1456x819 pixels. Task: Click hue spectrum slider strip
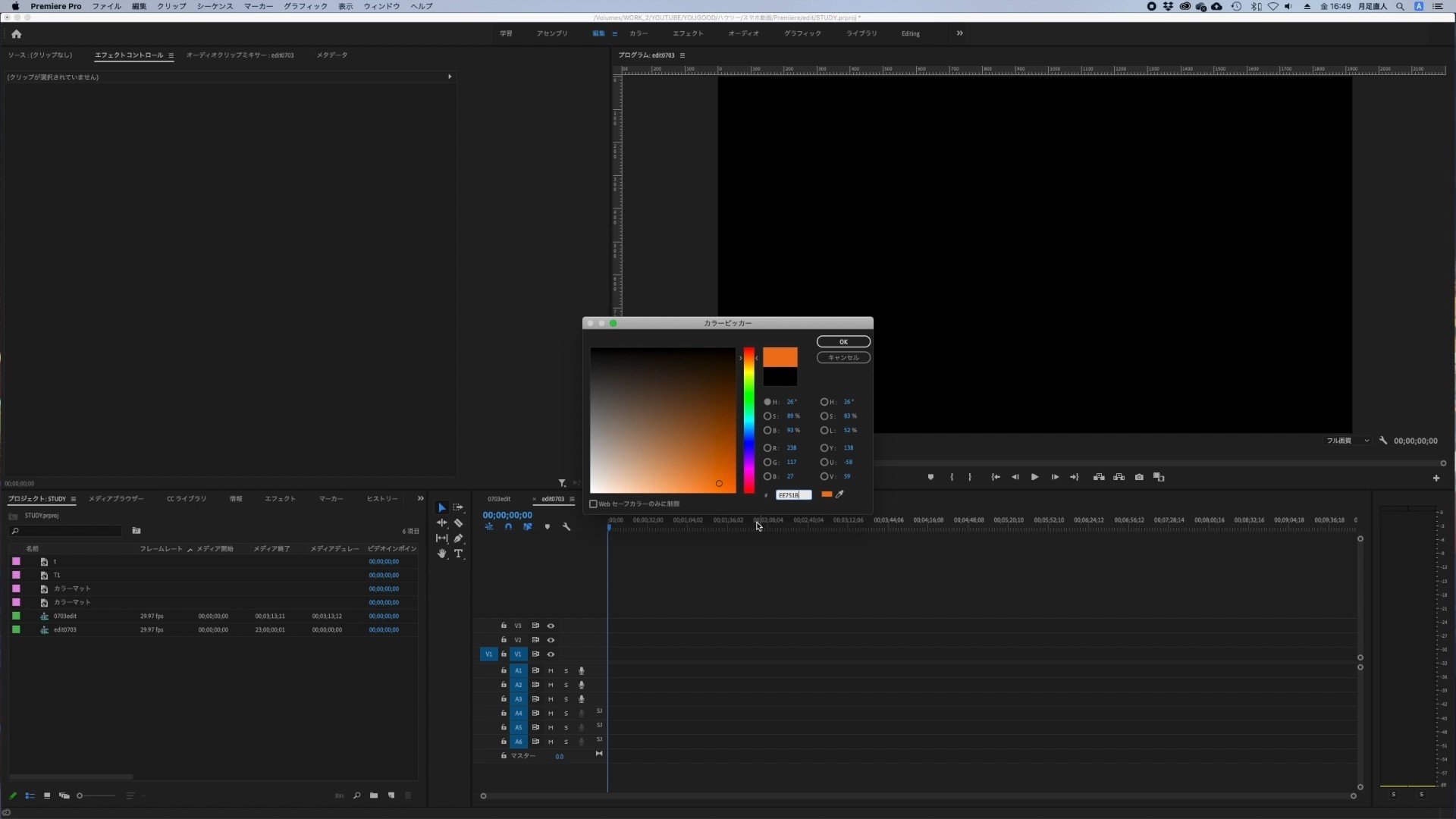tap(749, 421)
